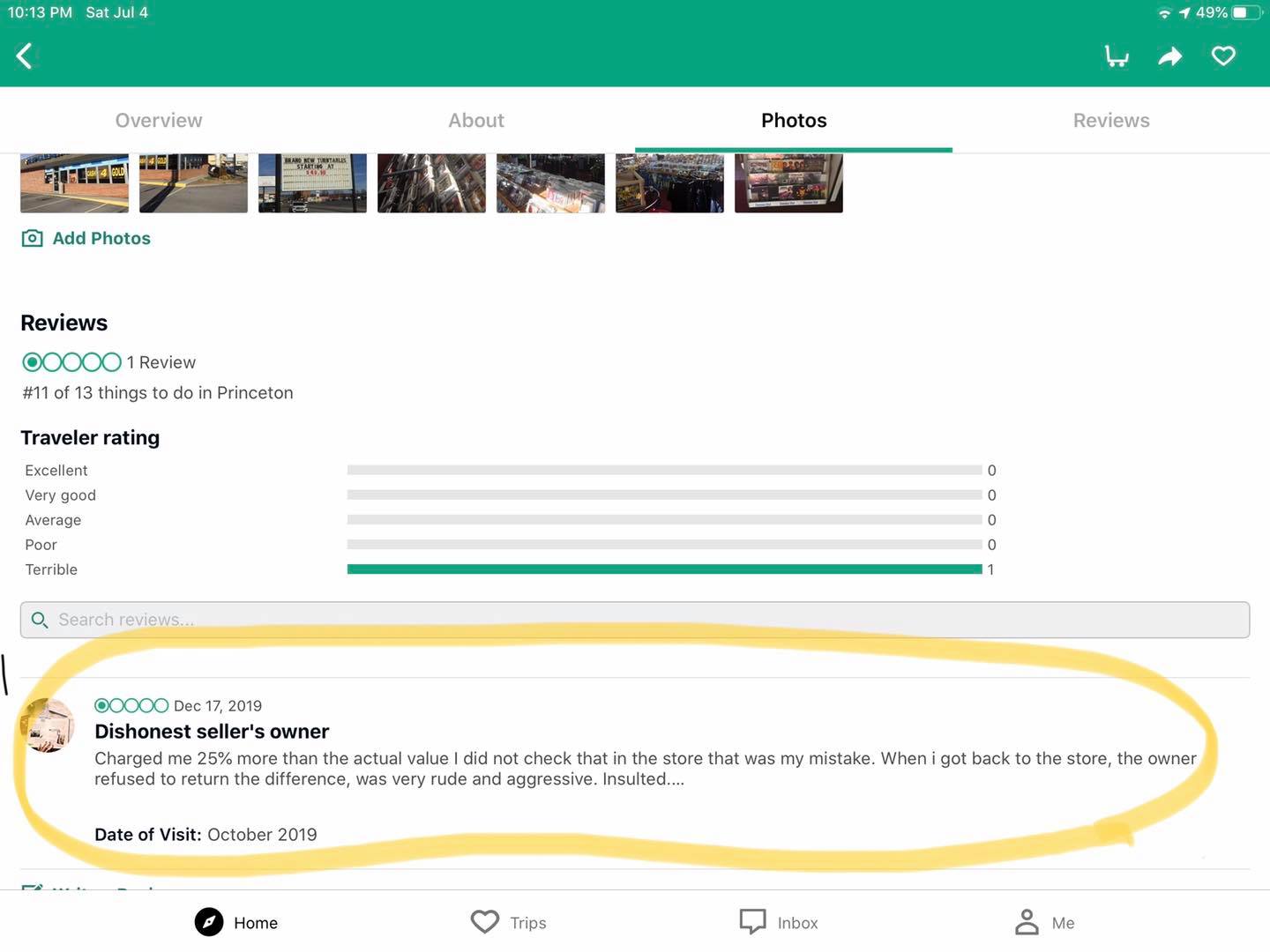This screenshot has height=952, width=1270.
Task: Open the first storefront photo thumbnail
Action: [x=74, y=183]
